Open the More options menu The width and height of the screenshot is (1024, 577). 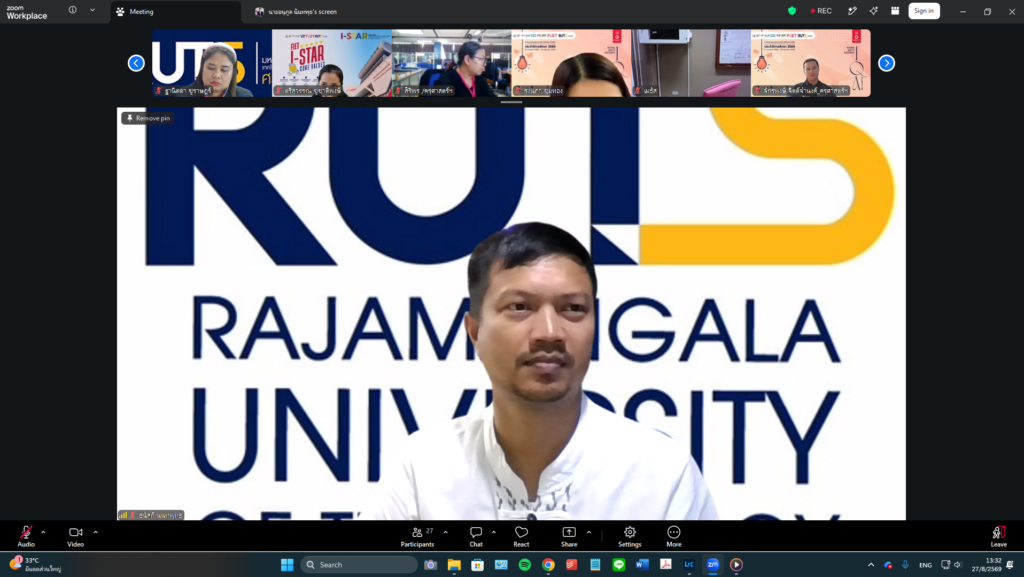674,537
